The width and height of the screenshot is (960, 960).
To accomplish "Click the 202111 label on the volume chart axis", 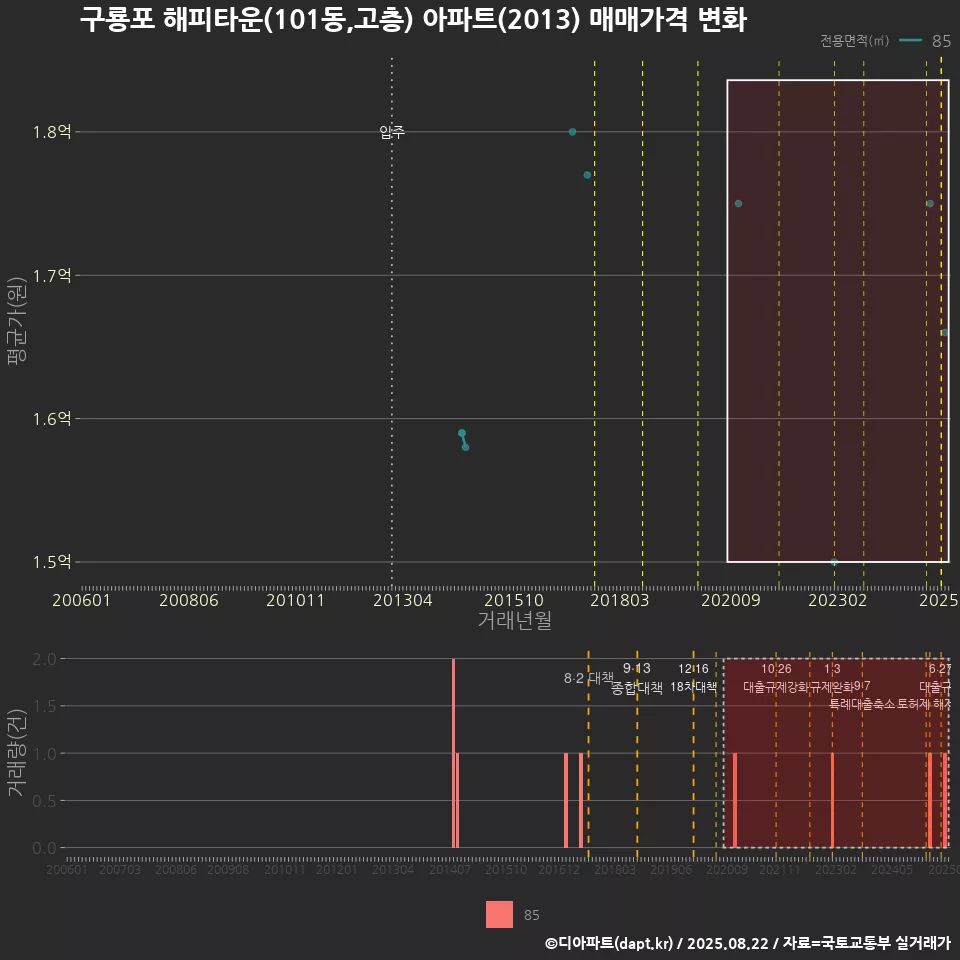I will click(780, 869).
